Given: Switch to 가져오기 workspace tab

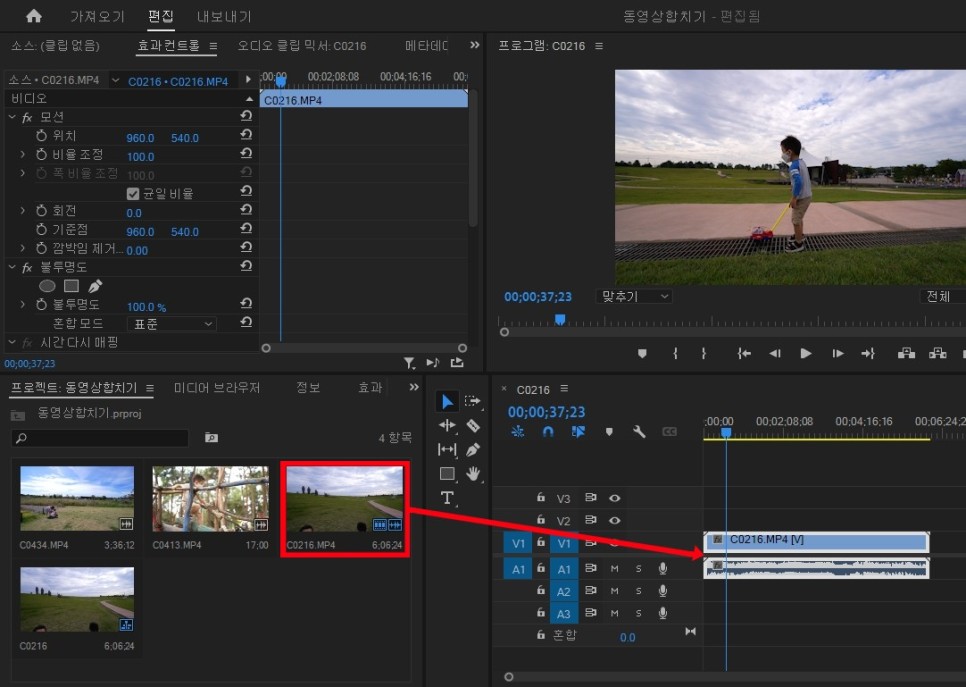Looking at the screenshot, I should pyautogui.click(x=97, y=17).
